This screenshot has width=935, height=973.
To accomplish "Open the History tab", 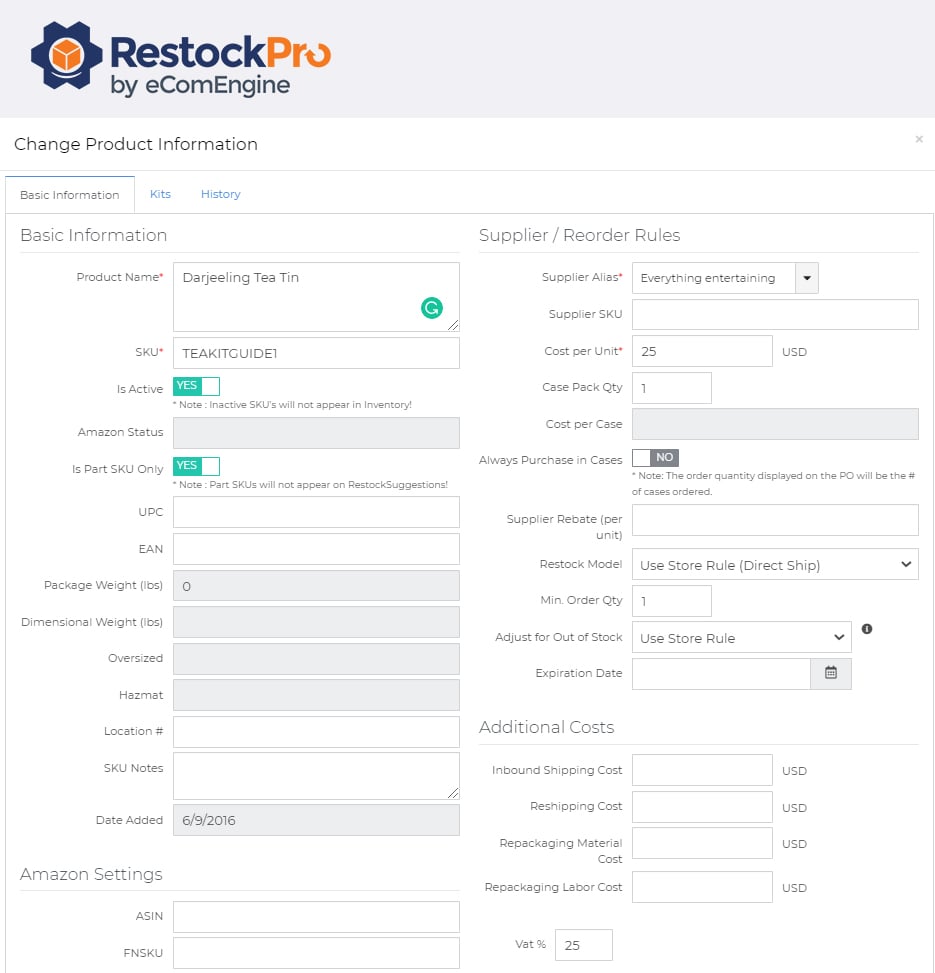I will 220,194.
